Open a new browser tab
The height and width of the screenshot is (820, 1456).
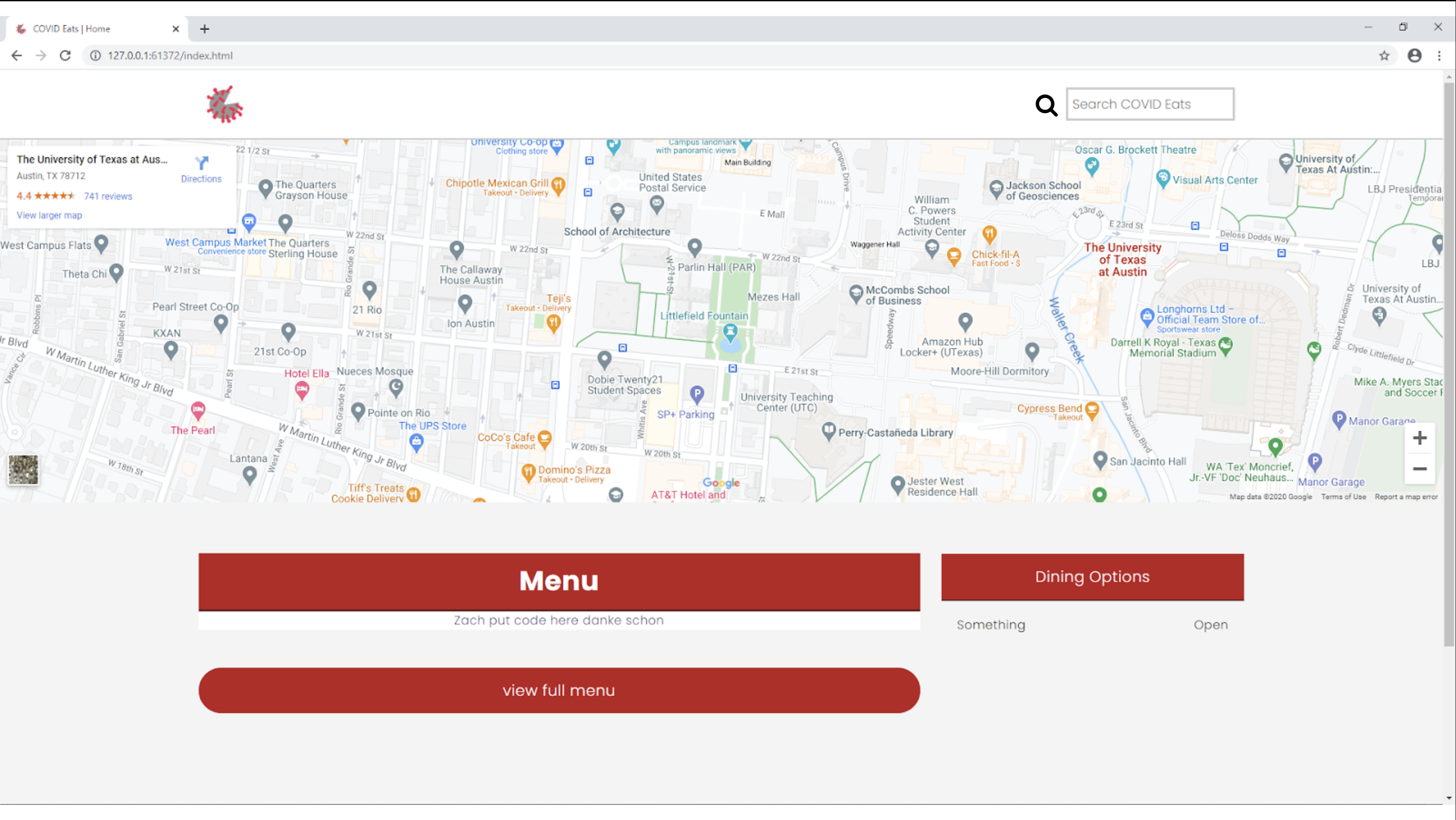(205, 29)
